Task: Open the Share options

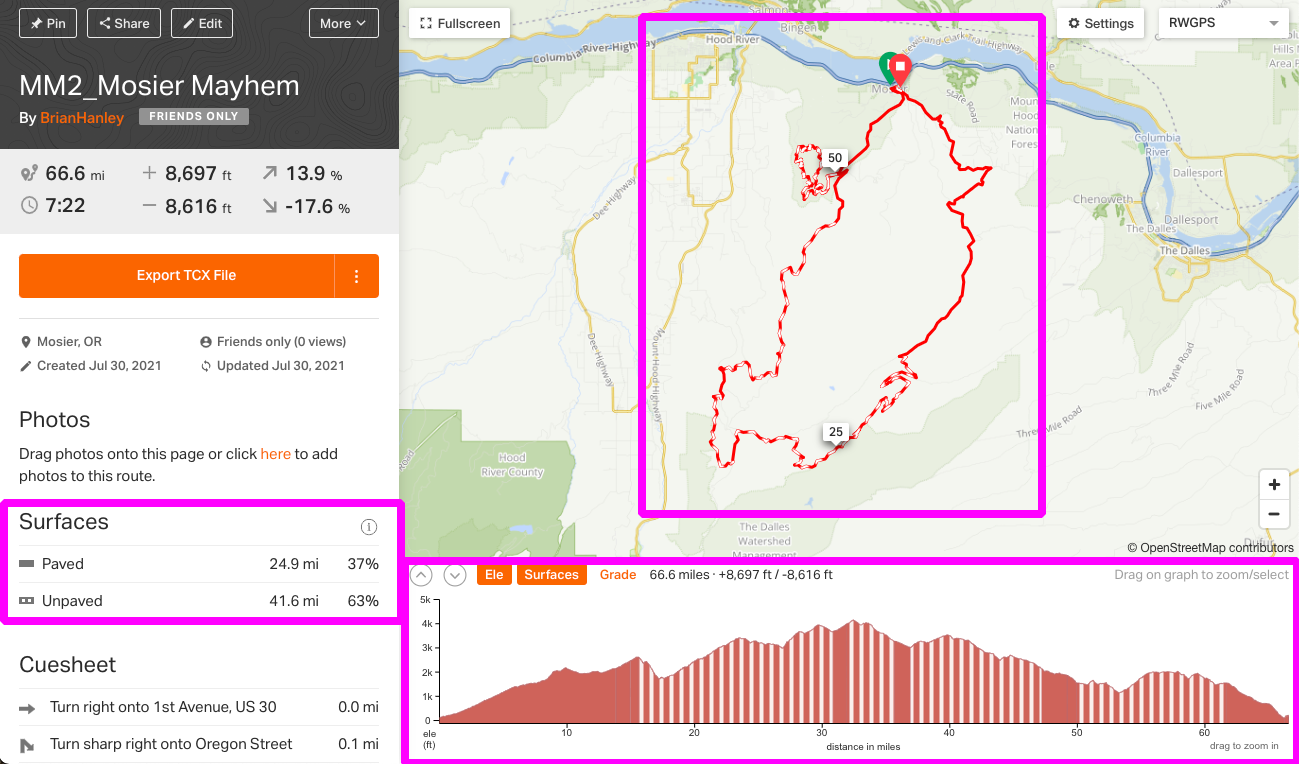Action: [x=124, y=23]
